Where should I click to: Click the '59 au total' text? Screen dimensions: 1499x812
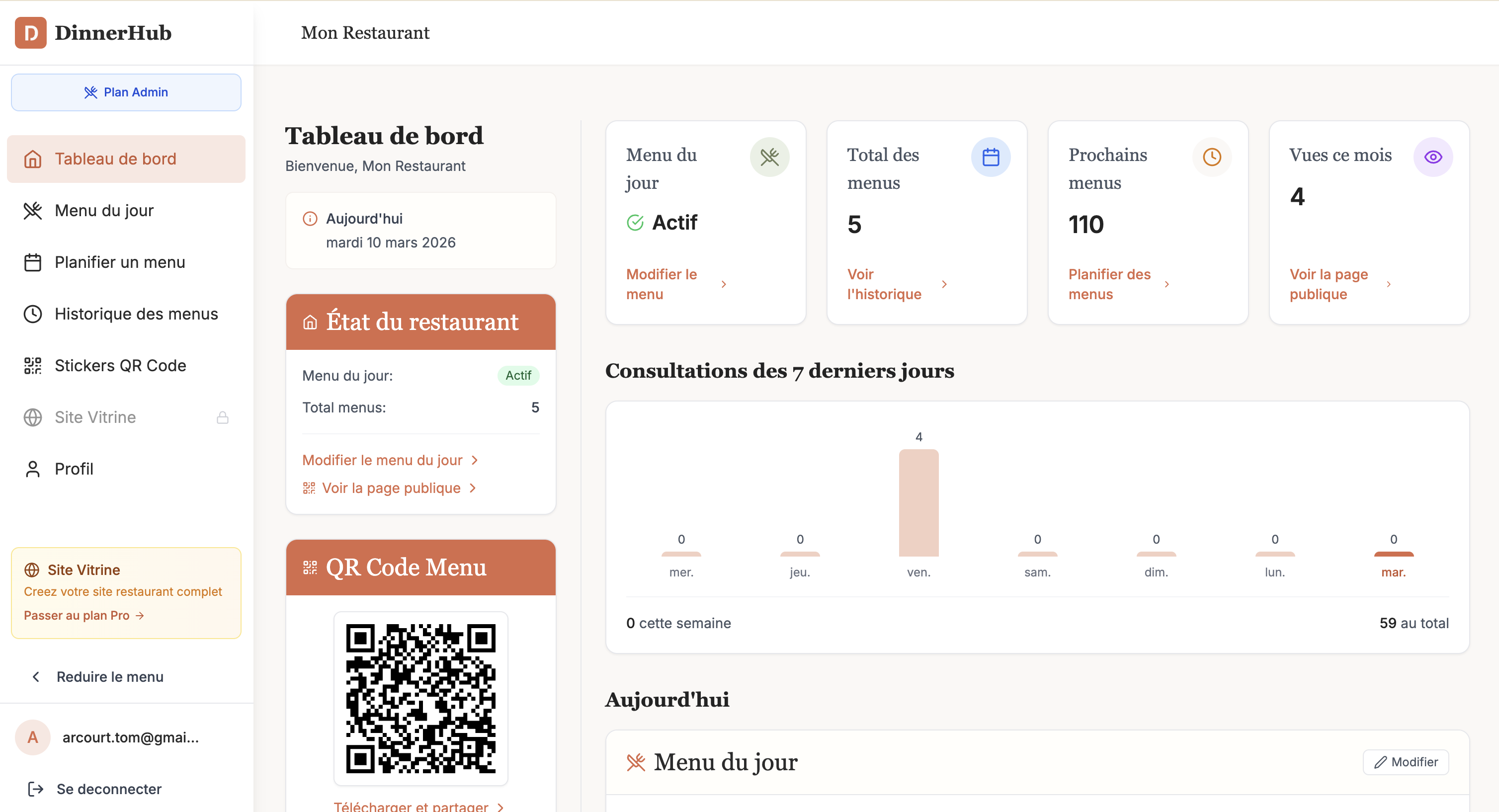1414,623
